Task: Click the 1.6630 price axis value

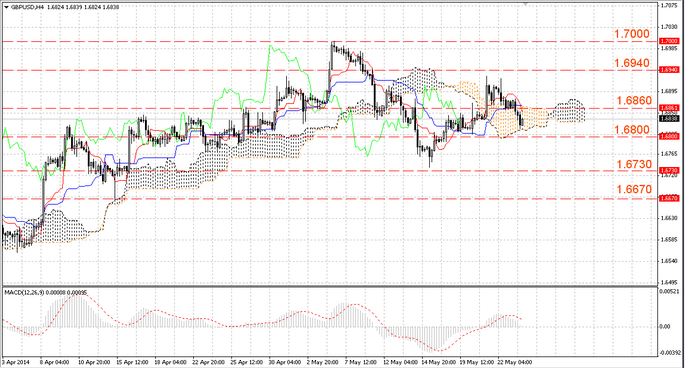Action: pos(669,218)
